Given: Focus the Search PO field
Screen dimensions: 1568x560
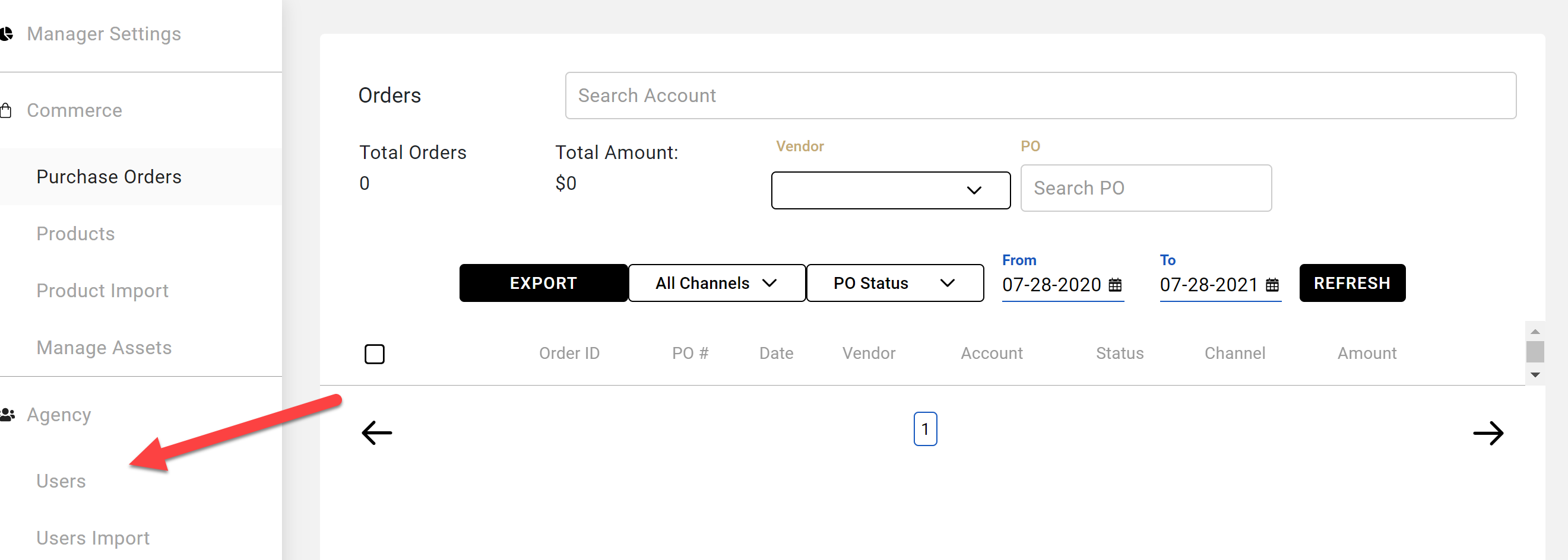Looking at the screenshot, I should (1145, 188).
